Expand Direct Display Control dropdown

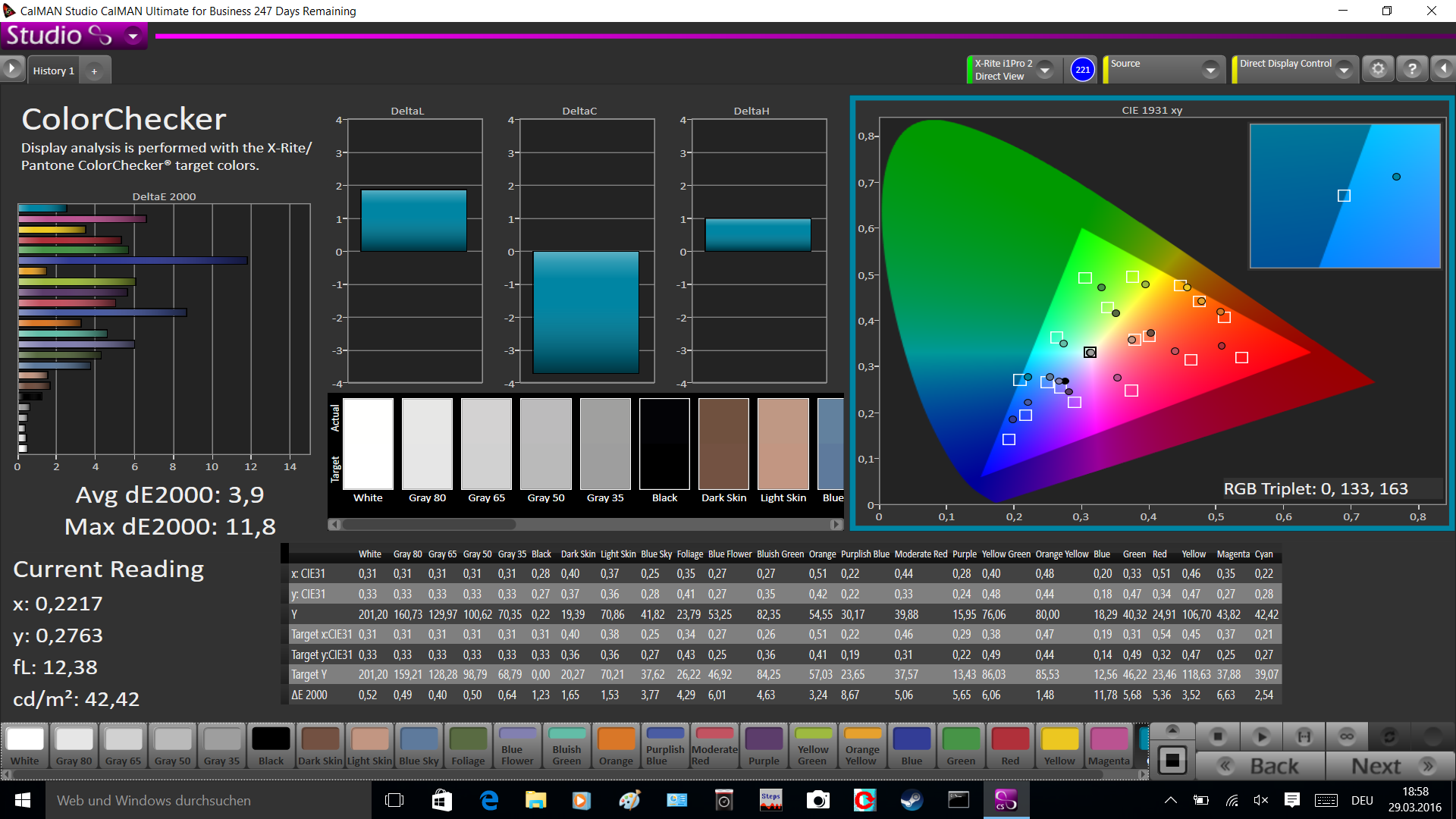point(1344,70)
